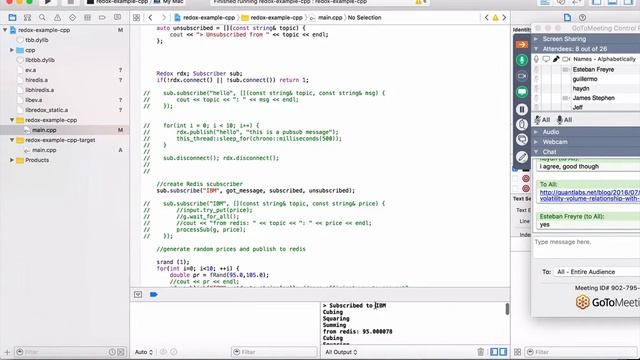Select attendee James Stephen

(593, 98)
